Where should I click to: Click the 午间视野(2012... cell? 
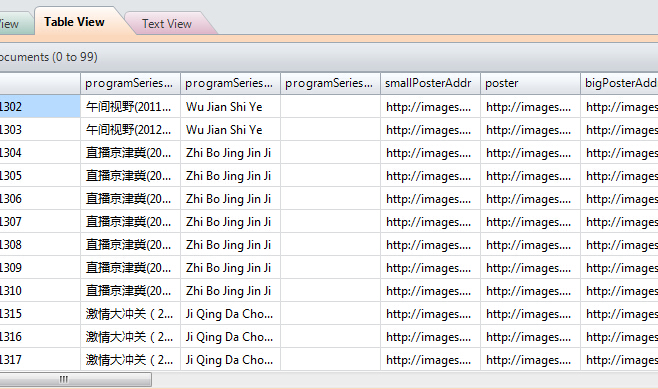point(130,130)
